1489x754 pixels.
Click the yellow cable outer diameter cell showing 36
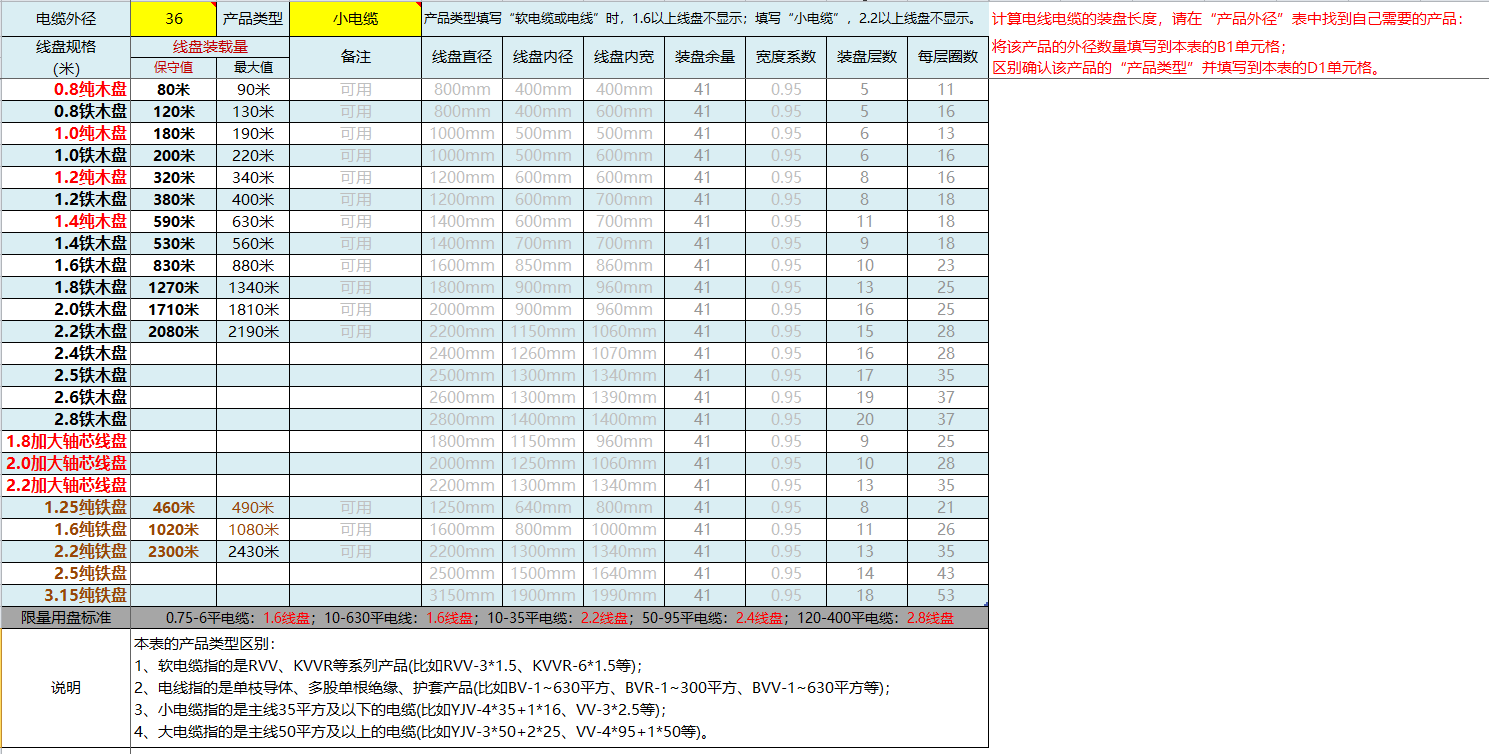pos(174,18)
